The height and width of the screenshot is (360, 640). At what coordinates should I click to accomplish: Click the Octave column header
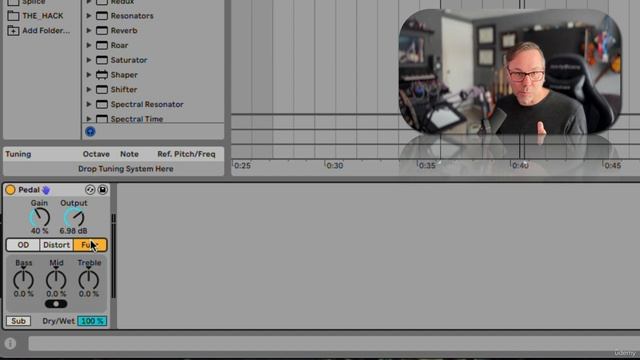pos(96,154)
